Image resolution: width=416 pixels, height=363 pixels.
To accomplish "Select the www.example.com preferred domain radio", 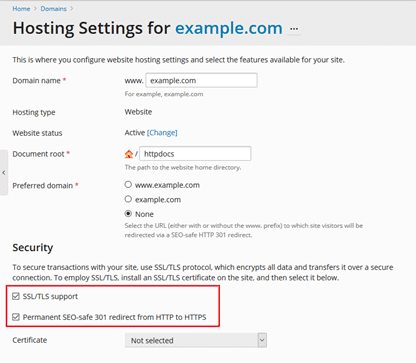I will [128, 184].
